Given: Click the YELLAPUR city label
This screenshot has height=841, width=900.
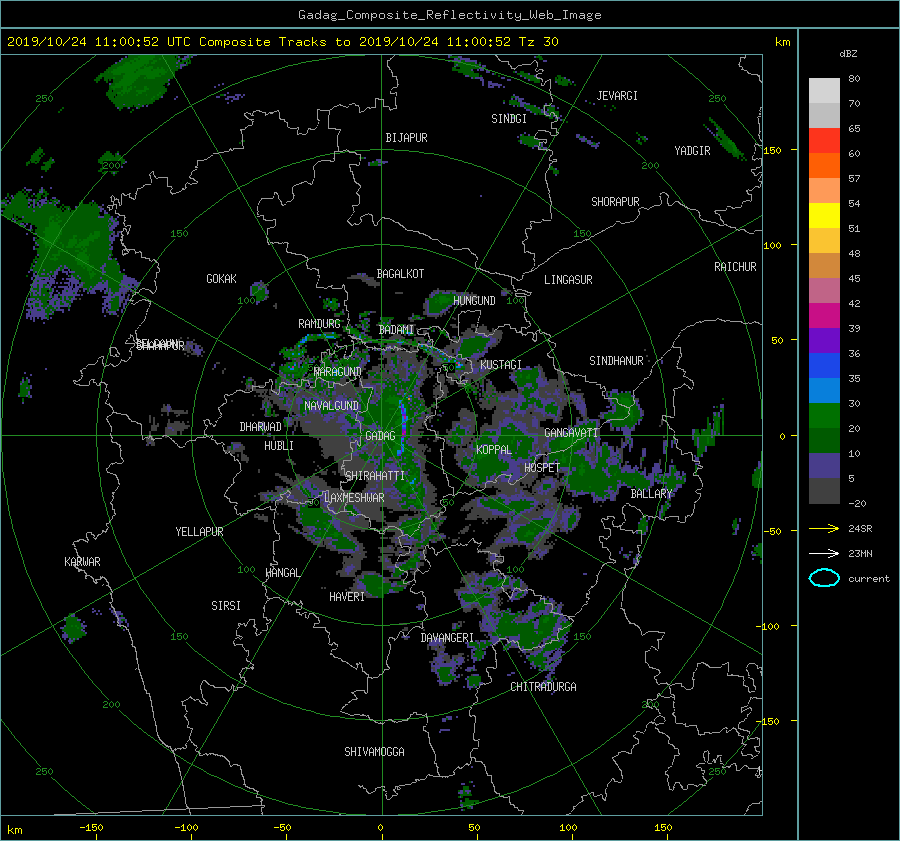Looking at the screenshot, I should click(199, 532).
